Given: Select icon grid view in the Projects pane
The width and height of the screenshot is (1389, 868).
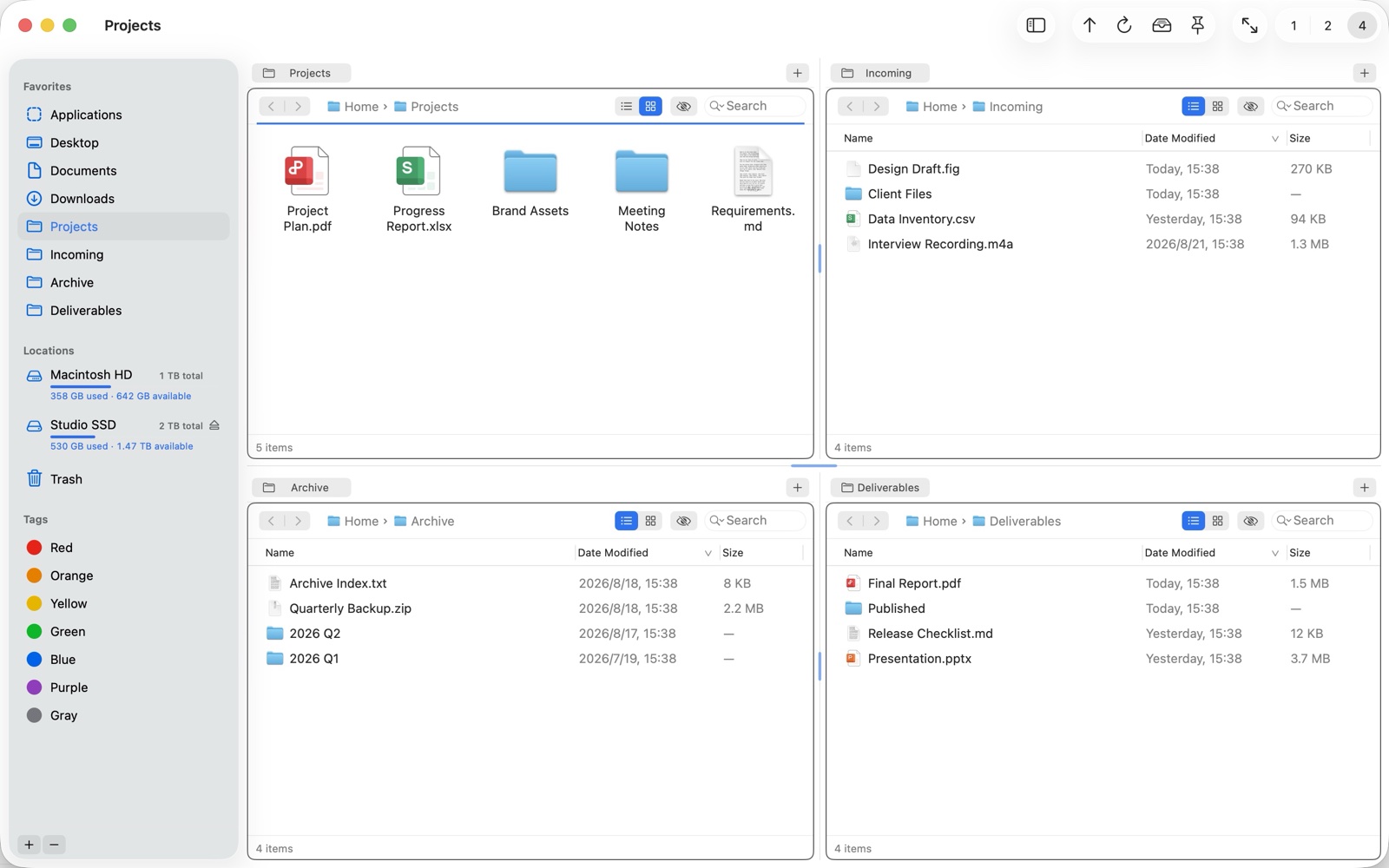Looking at the screenshot, I should click(650, 106).
